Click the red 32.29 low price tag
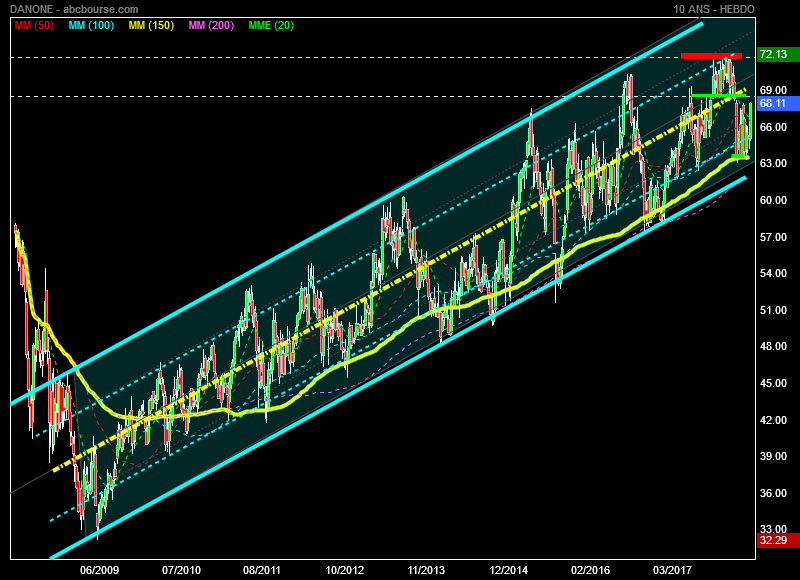 click(778, 540)
